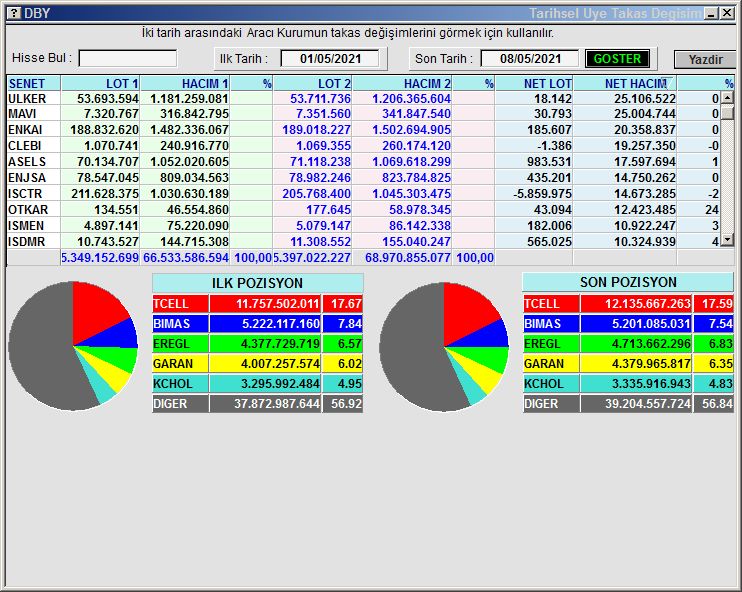The image size is (742, 592).
Task: Click the ILK POZISYON header
Action: pyautogui.click(x=257, y=283)
